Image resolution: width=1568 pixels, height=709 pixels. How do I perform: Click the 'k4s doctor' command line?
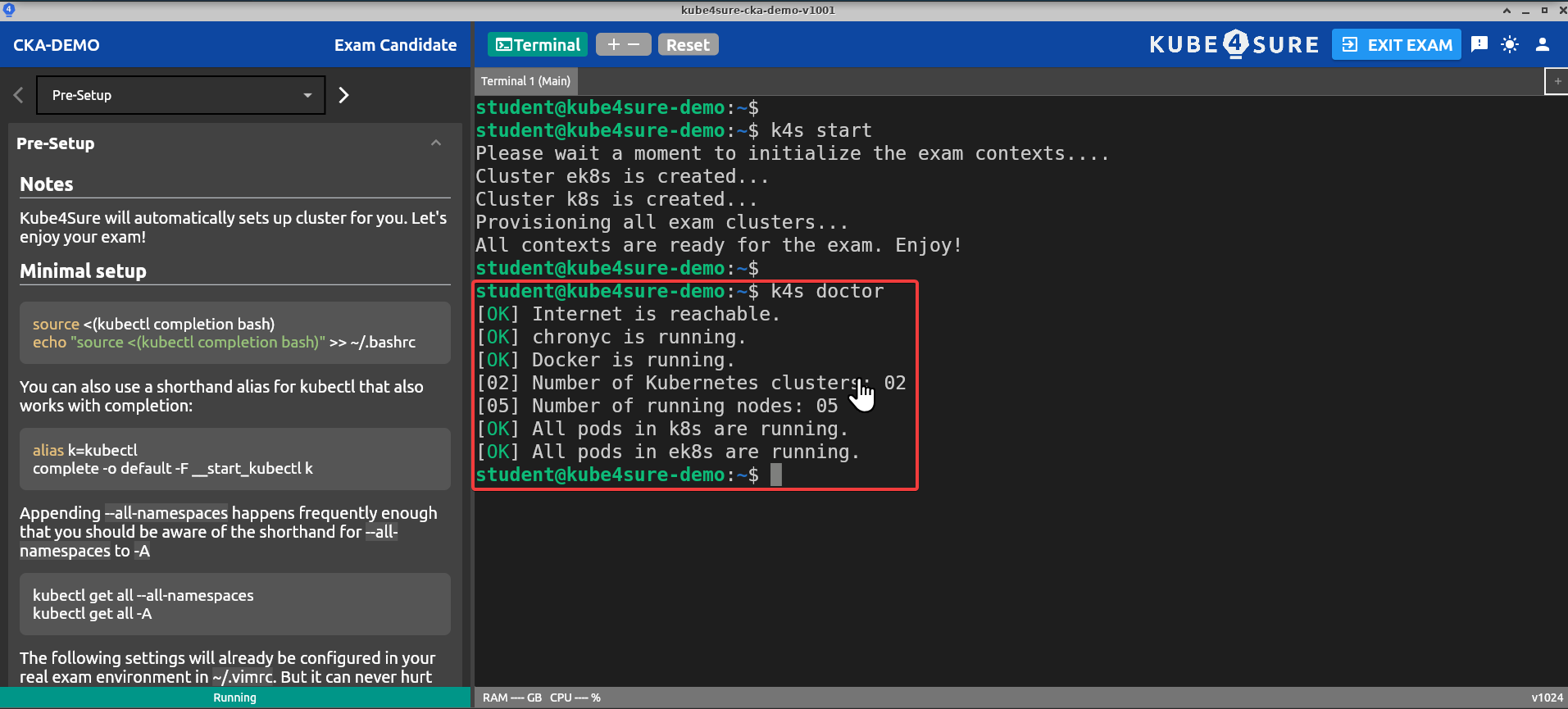(679, 291)
